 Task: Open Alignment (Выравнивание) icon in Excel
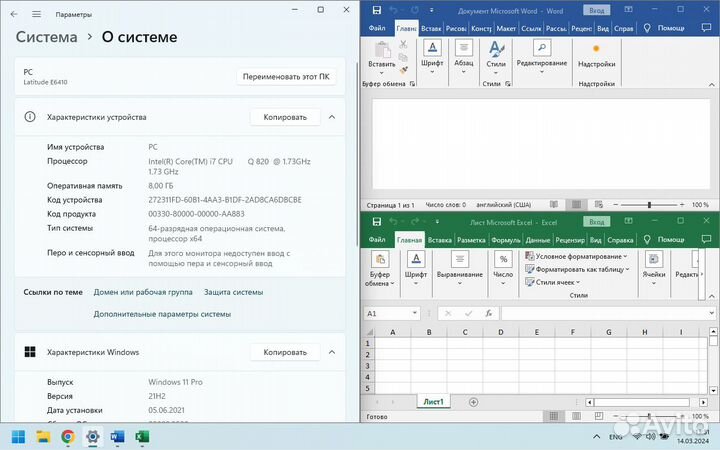click(460, 259)
